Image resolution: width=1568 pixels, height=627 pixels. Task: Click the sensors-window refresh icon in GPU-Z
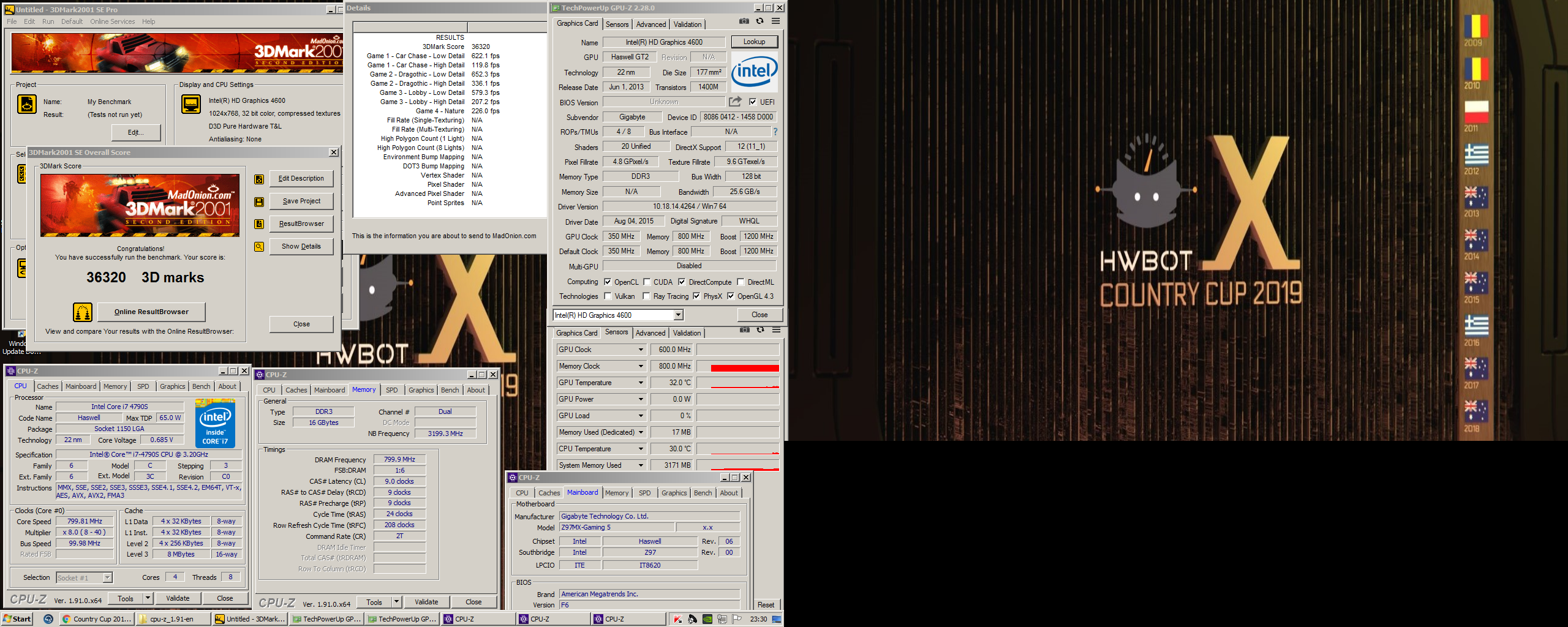point(760,329)
